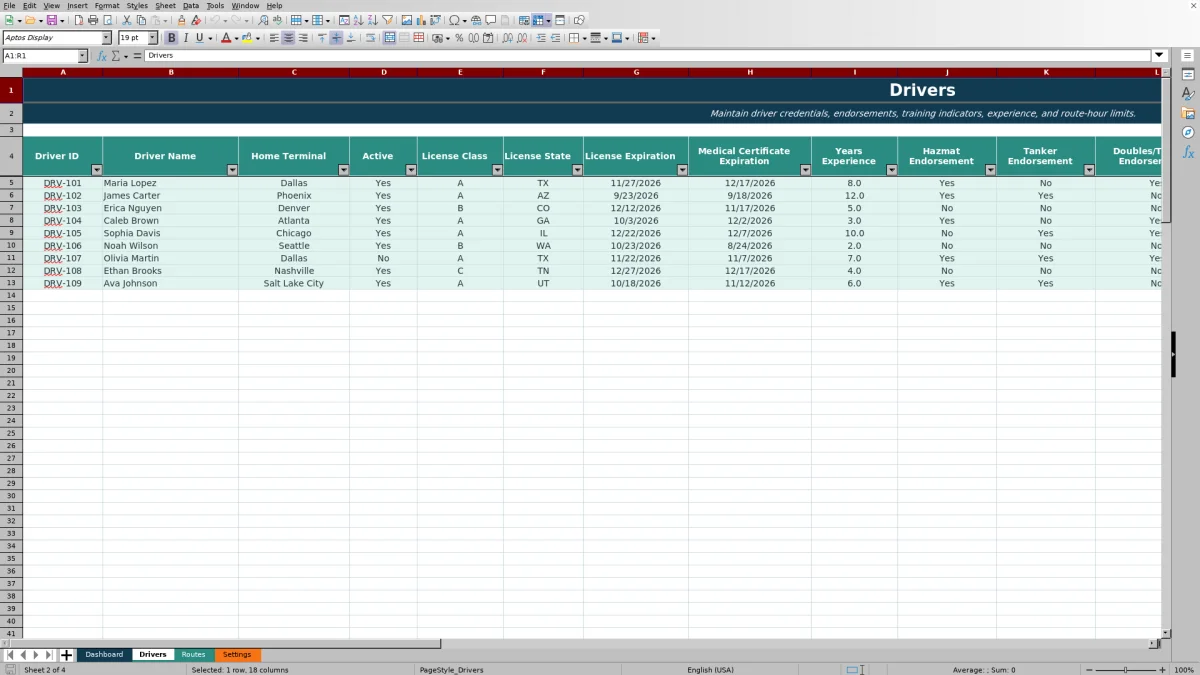
Task: Click the Name Box input field
Action: [40, 56]
